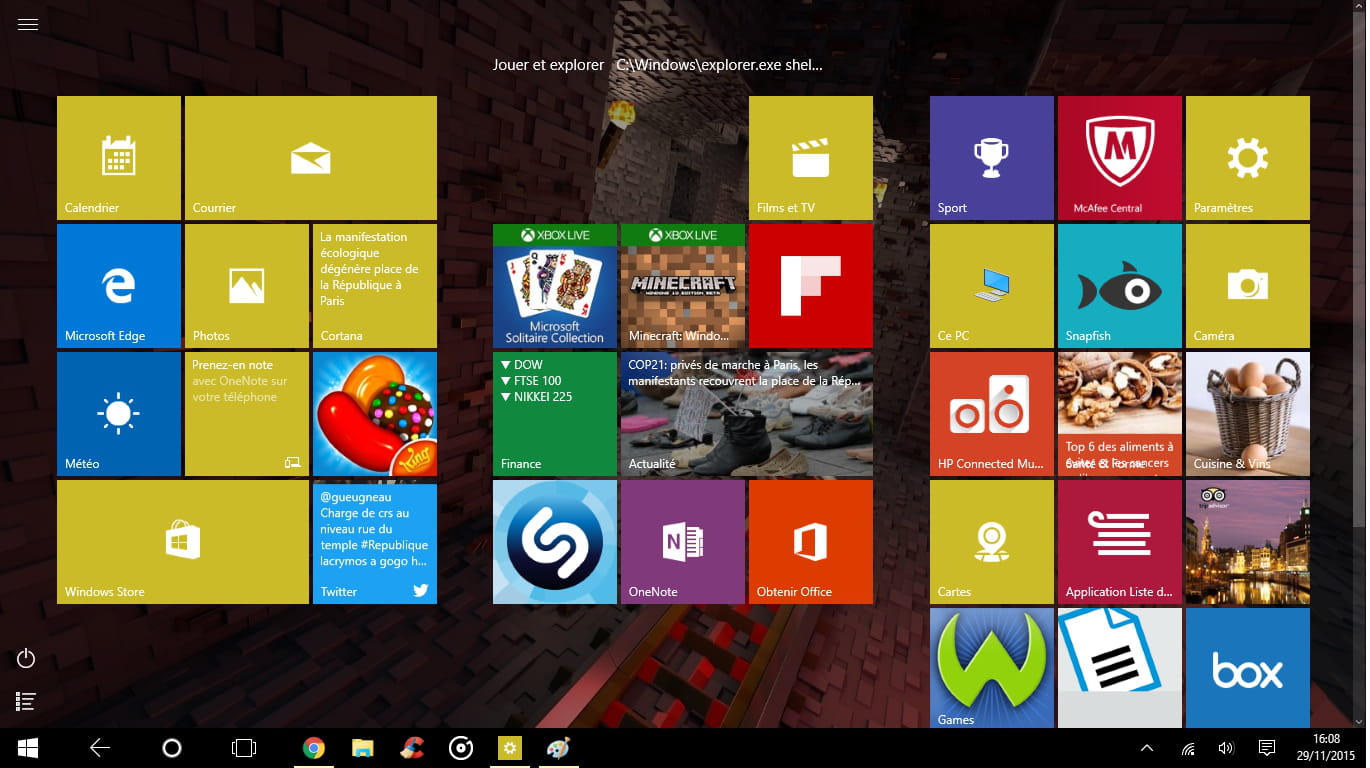
Task: Open File Explorer from taskbar
Action: (x=362, y=748)
